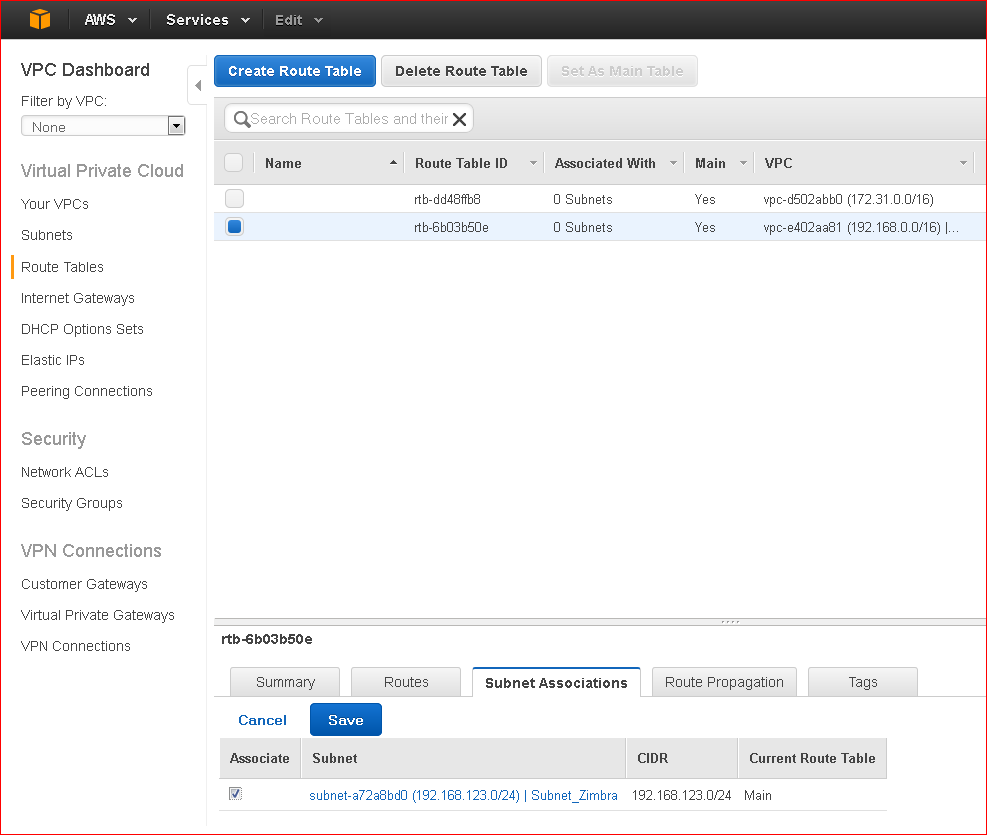Open the VPC column dropdown arrow

(963, 163)
